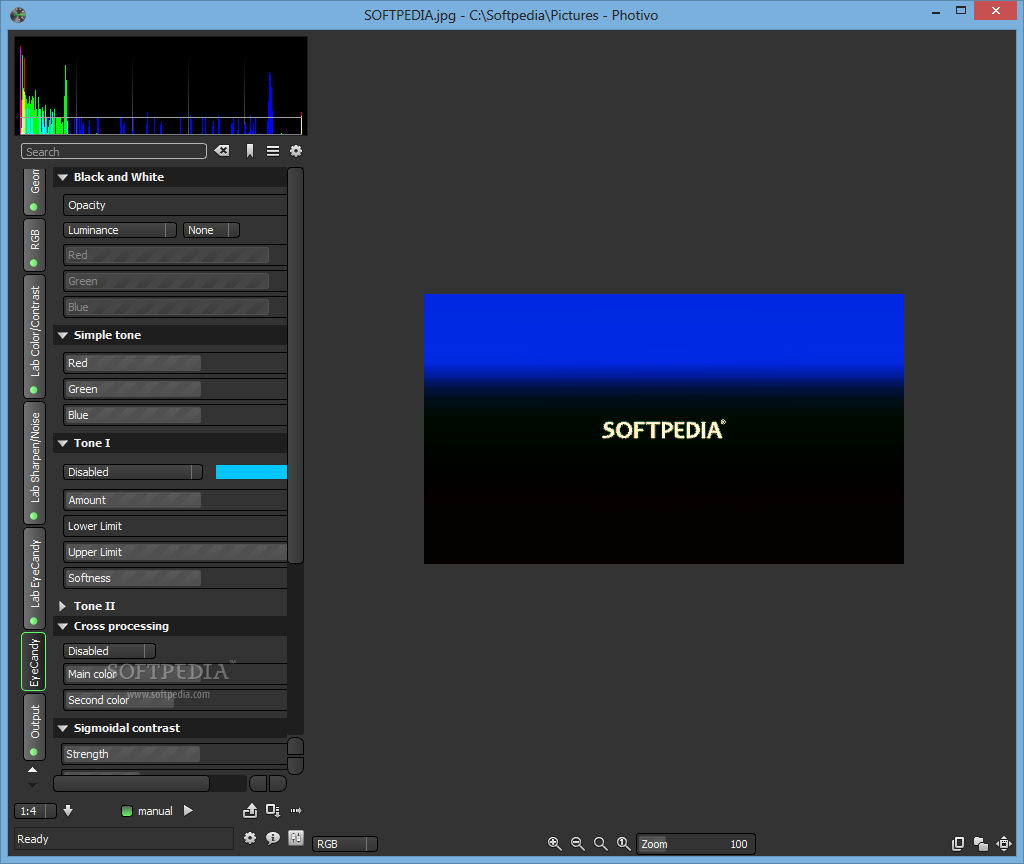
Task: Click the down arrow beside 1:4 selector
Action: [x=68, y=810]
